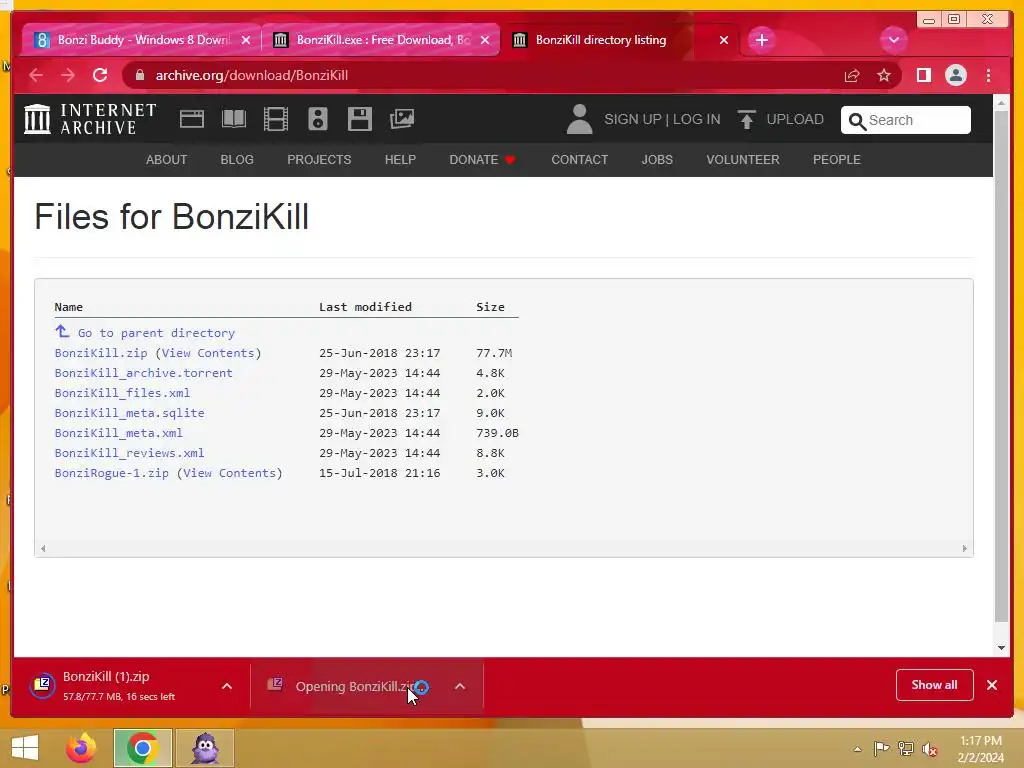The width and height of the screenshot is (1024, 768).
Task: Click SIGN UP link
Action: coord(633,120)
